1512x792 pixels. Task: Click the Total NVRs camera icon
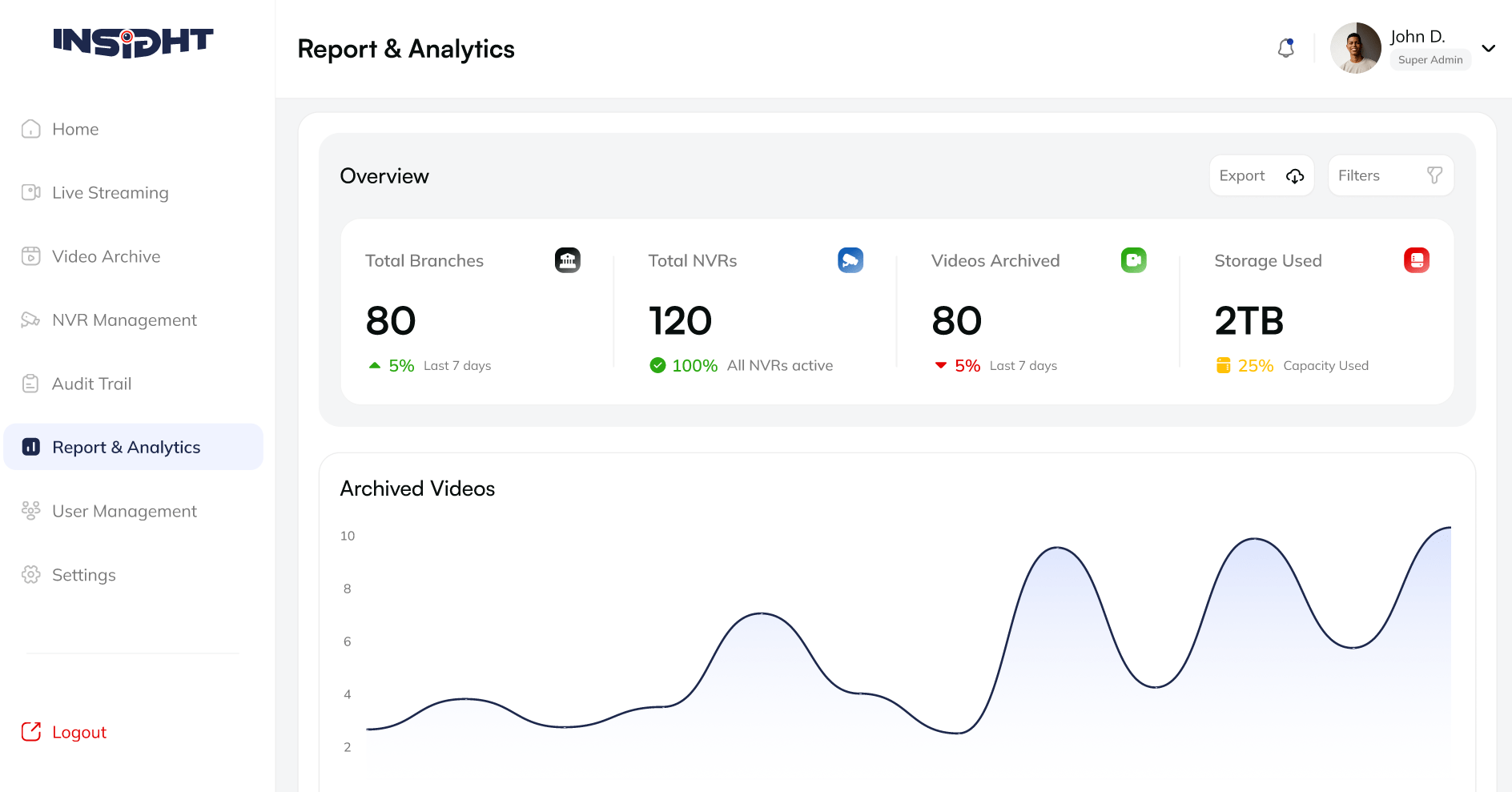(x=850, y=260)
